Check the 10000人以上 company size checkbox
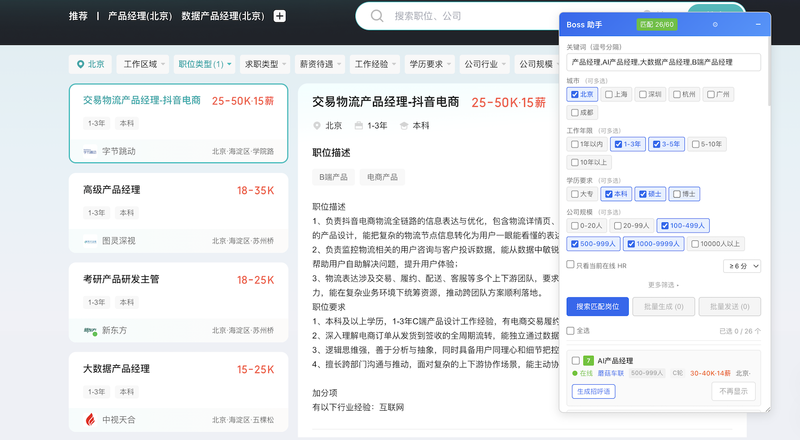The image size is (800, 440). click(x=695, y=244)
